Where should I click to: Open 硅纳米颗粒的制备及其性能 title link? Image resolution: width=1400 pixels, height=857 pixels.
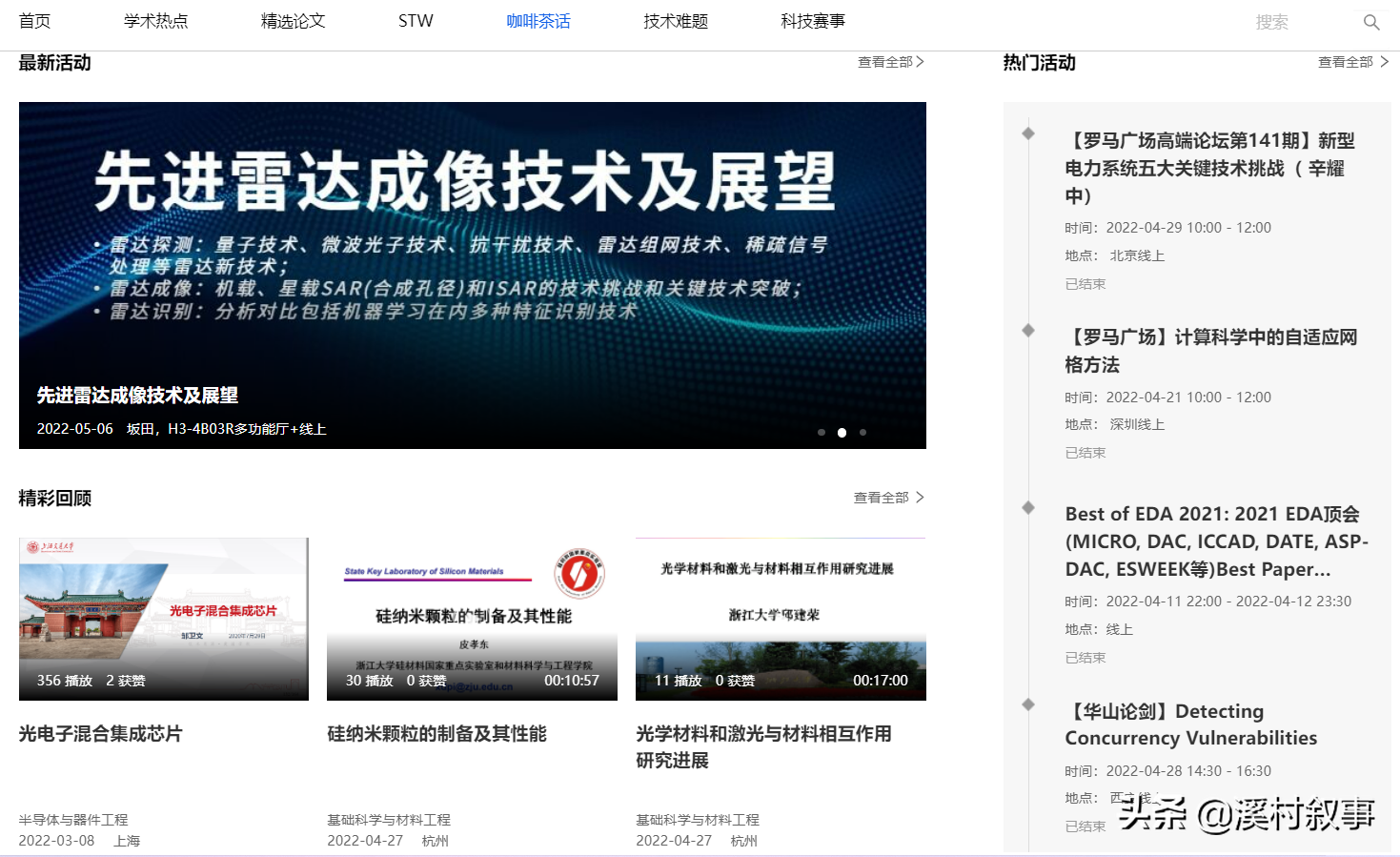point(436,734)
